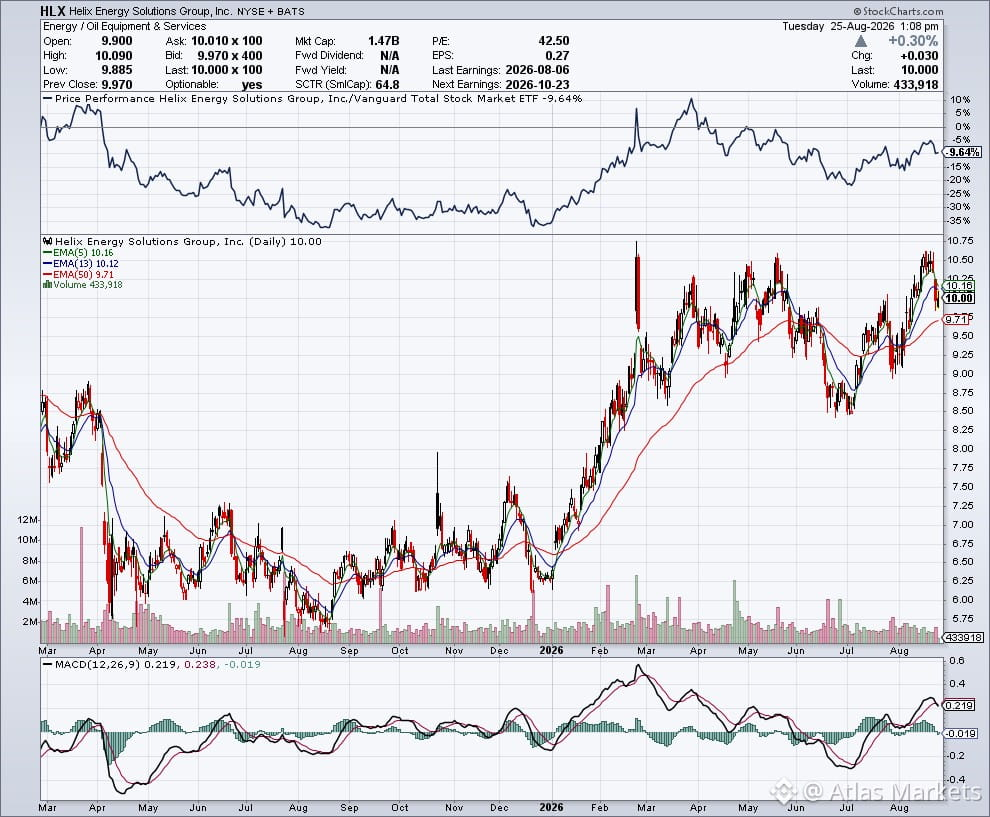Click the 2026 year label under price chart
990x817 pixels.
(552, 650)
